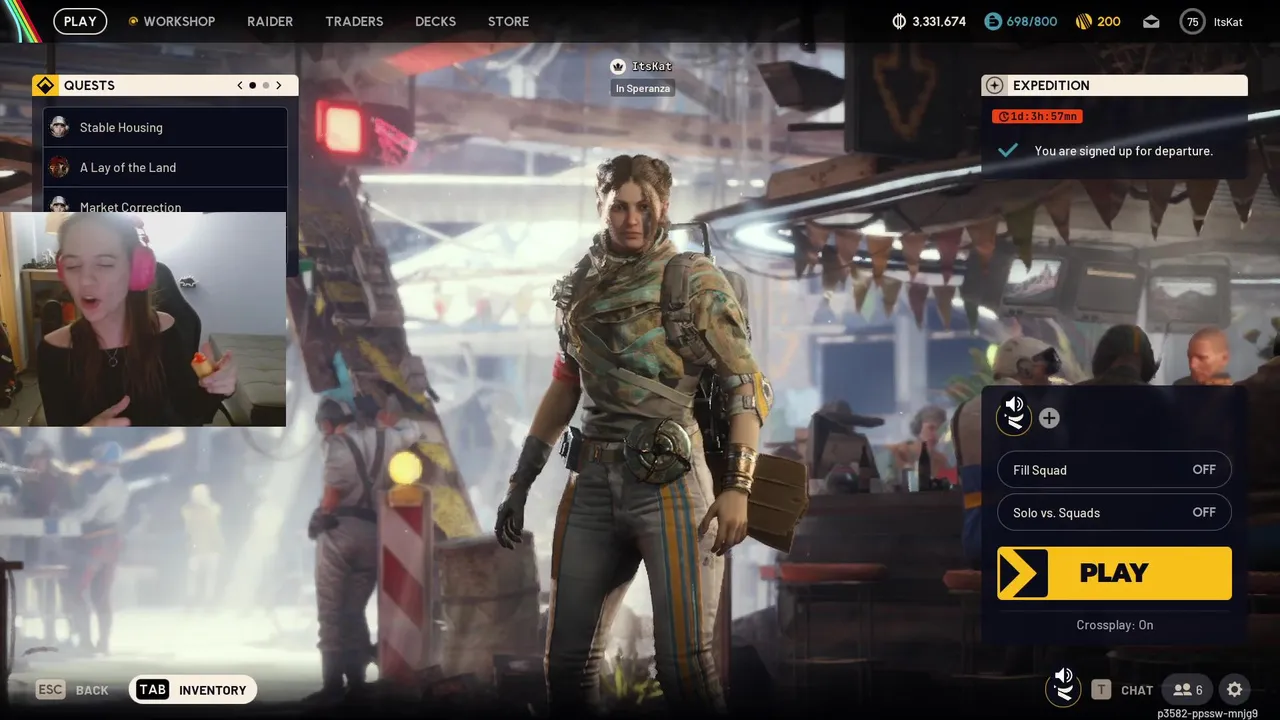1280x720 pixels.
Task: Go to next quests page arrow
Action: [x=279, y=85]
